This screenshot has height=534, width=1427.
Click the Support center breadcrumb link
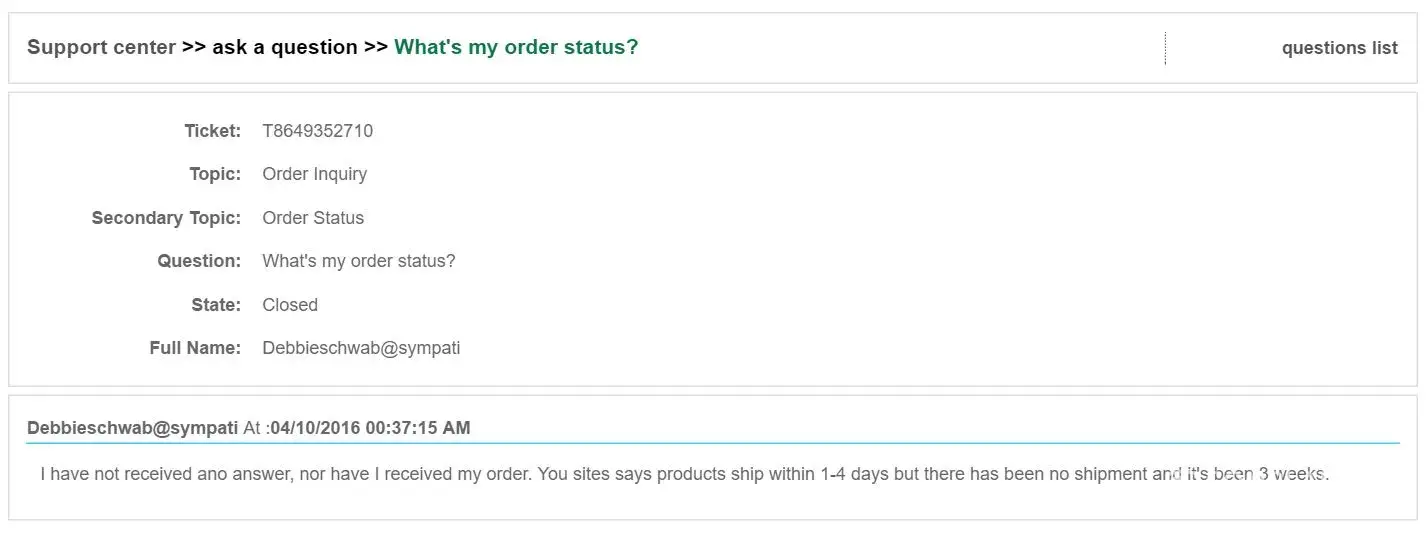click(101, 47)
